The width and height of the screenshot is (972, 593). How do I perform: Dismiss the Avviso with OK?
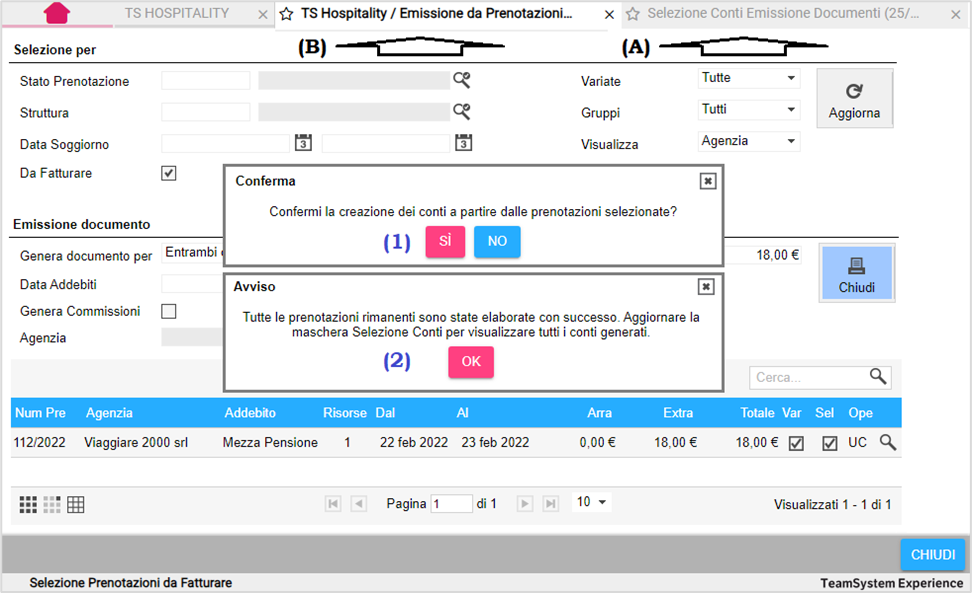click(x=471, y=362)
